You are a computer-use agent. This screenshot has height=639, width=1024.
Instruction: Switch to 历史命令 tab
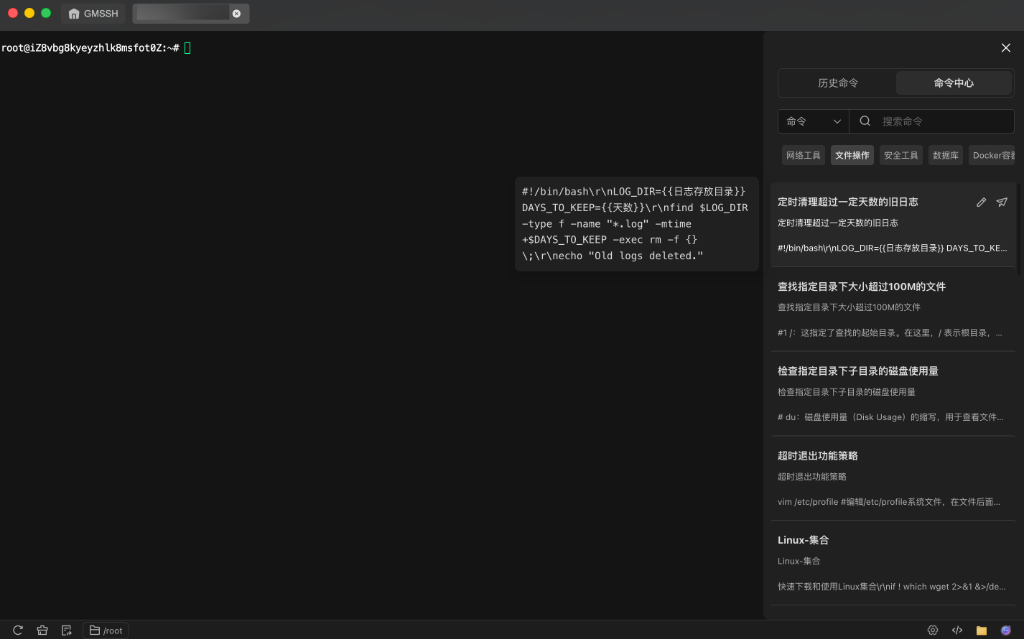(838, 83)
